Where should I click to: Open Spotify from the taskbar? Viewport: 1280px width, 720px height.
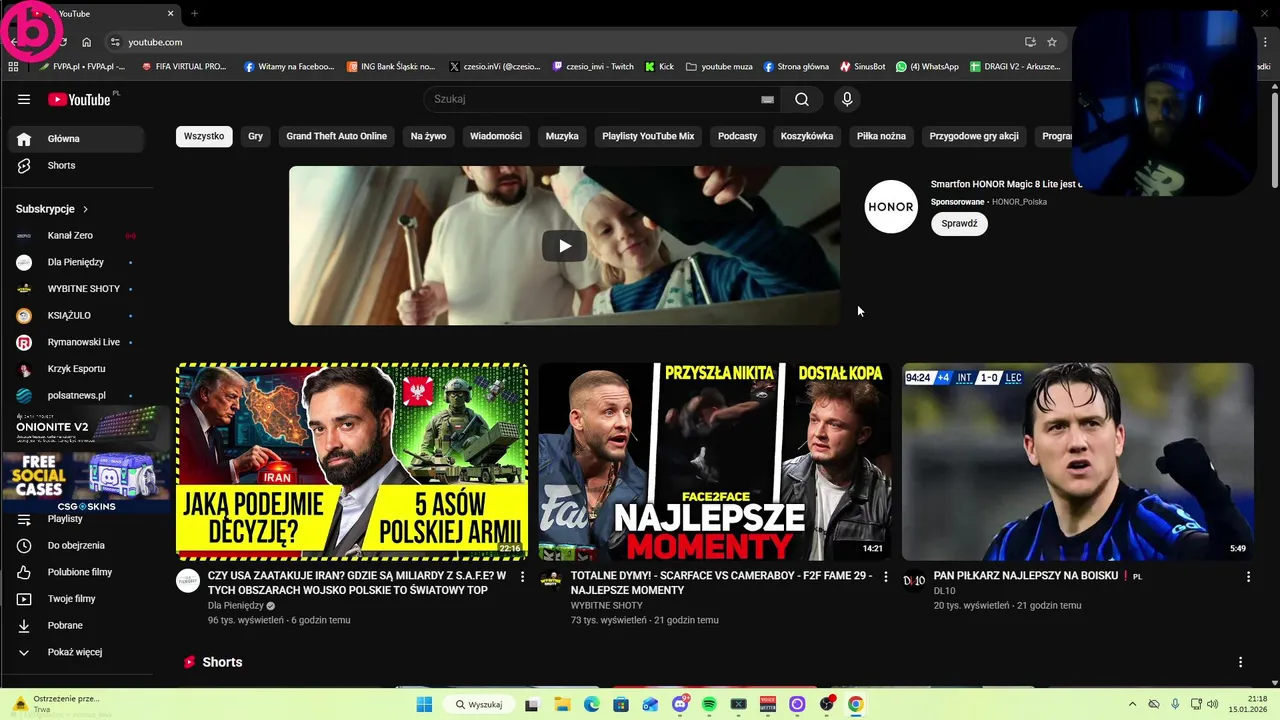pos(709,704)
